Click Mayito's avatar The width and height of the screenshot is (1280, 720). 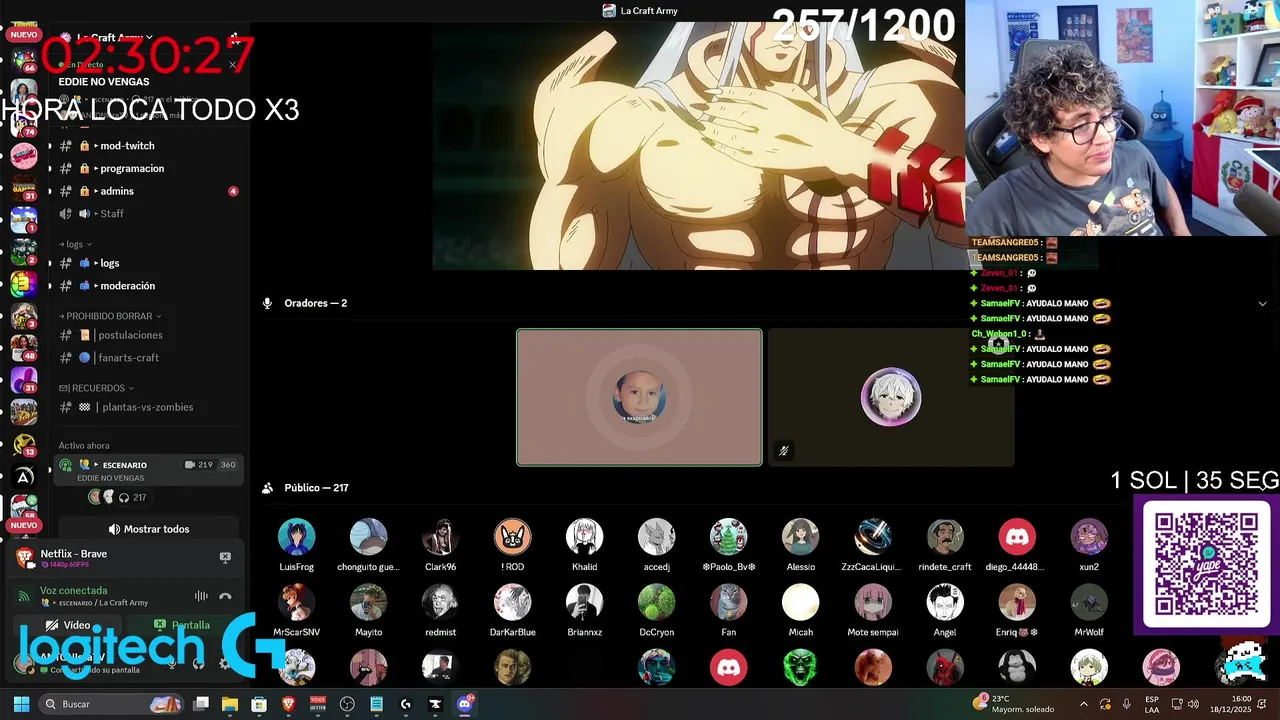coord(368,603)
